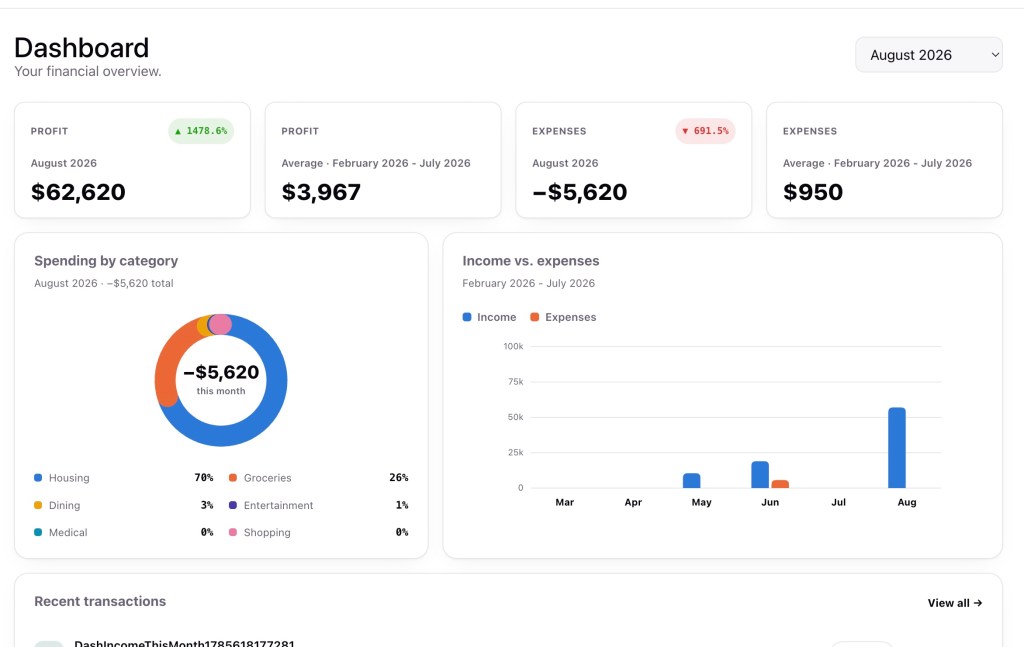Click the Jul x-axis label

[x=839, y=502]
